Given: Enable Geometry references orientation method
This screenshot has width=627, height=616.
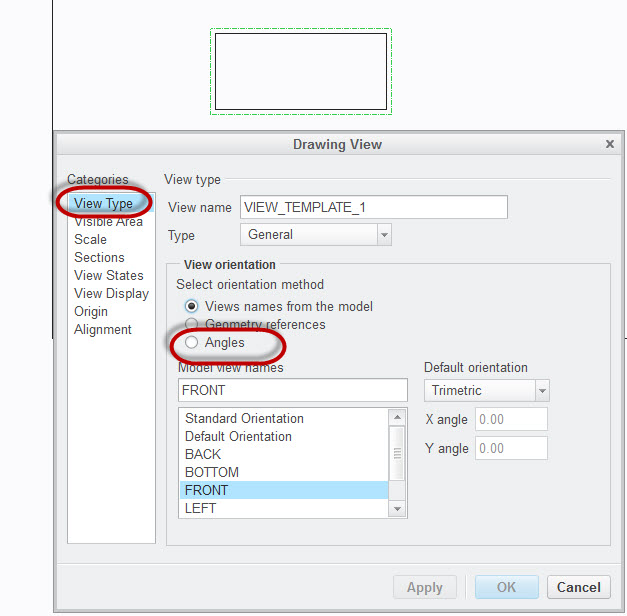Looking at the screenshot, I should tap(192, 325).
